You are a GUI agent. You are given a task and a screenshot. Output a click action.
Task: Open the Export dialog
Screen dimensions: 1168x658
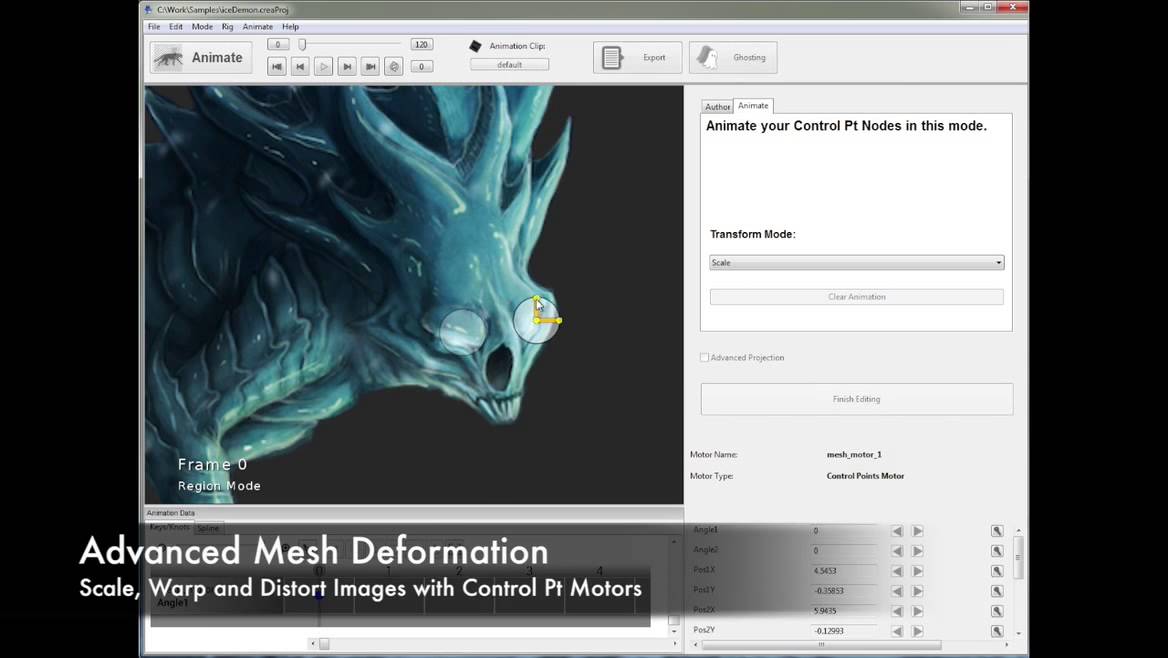(x=638, y=57)
